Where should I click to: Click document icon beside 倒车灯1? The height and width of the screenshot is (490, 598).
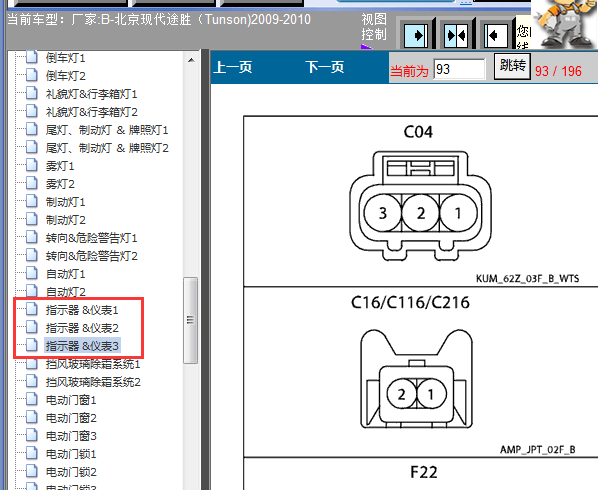click(x=32, y=58)
